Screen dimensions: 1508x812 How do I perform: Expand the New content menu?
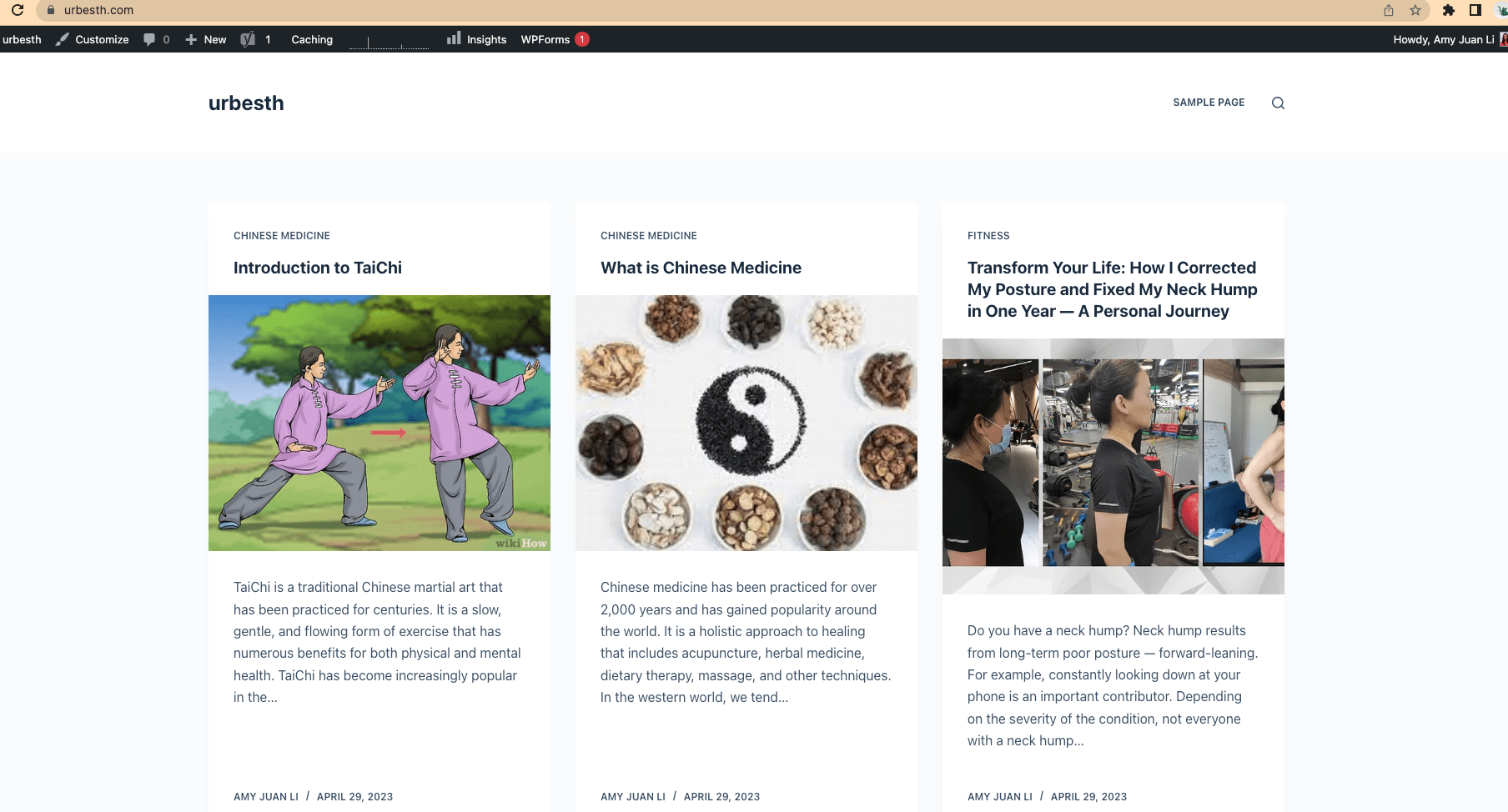pos(205,39)
